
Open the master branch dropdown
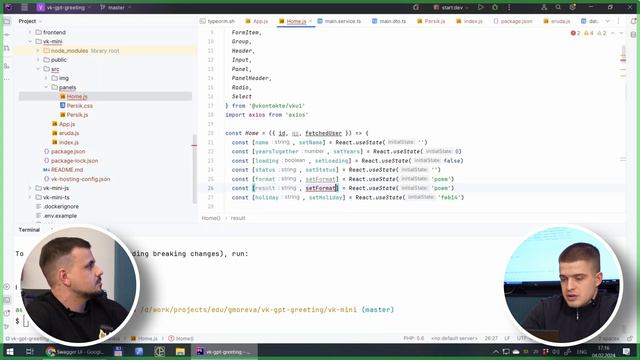click(116, 7)
